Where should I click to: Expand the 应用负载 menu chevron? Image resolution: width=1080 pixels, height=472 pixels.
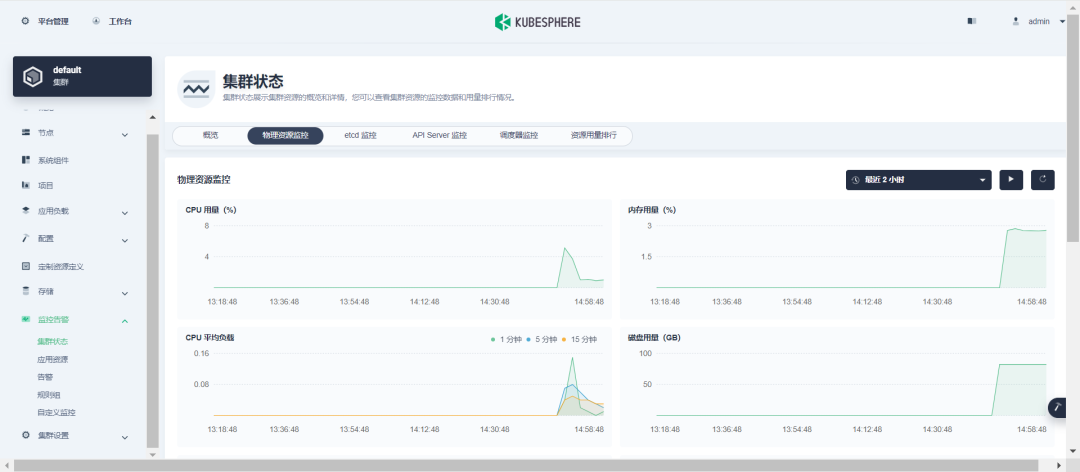(125, 214)
